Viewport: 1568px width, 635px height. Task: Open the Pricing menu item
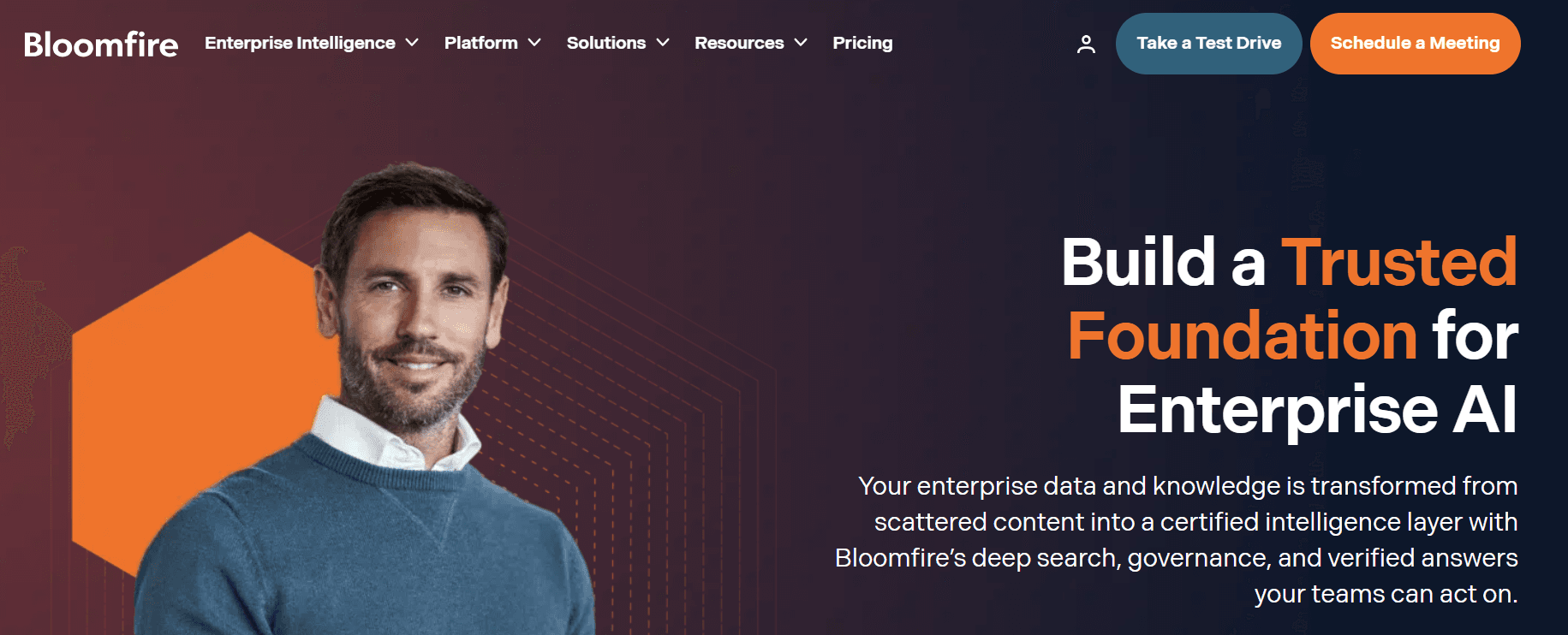862,43
